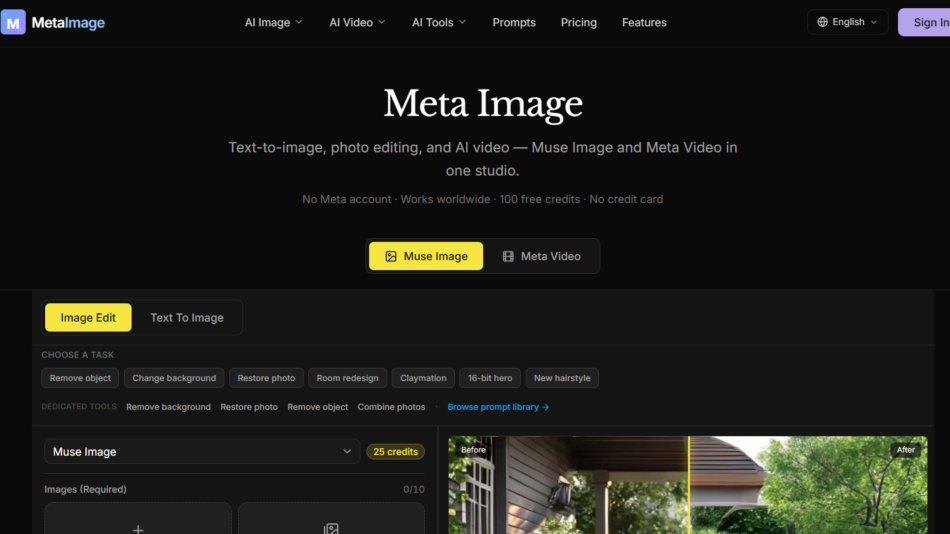
Task: Open the Remove object dedicated tool link
Action: [317, 407]
